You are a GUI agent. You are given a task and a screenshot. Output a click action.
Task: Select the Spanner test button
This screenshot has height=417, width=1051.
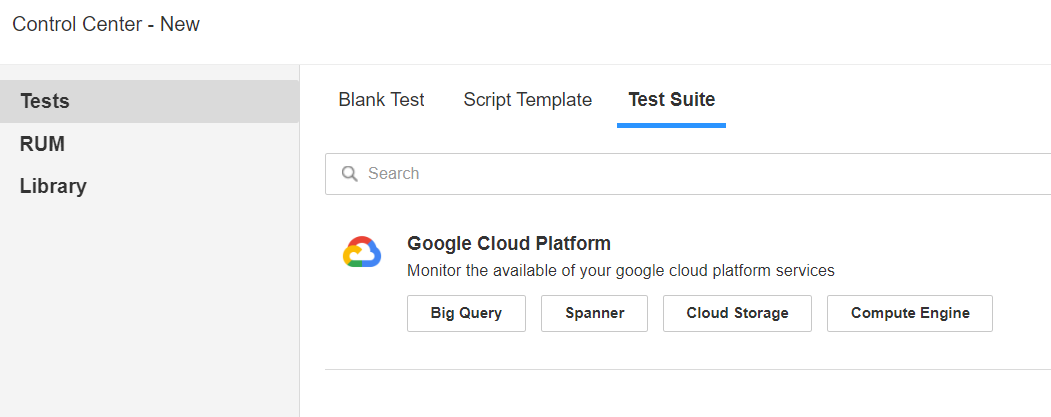[x=595, y=313]
